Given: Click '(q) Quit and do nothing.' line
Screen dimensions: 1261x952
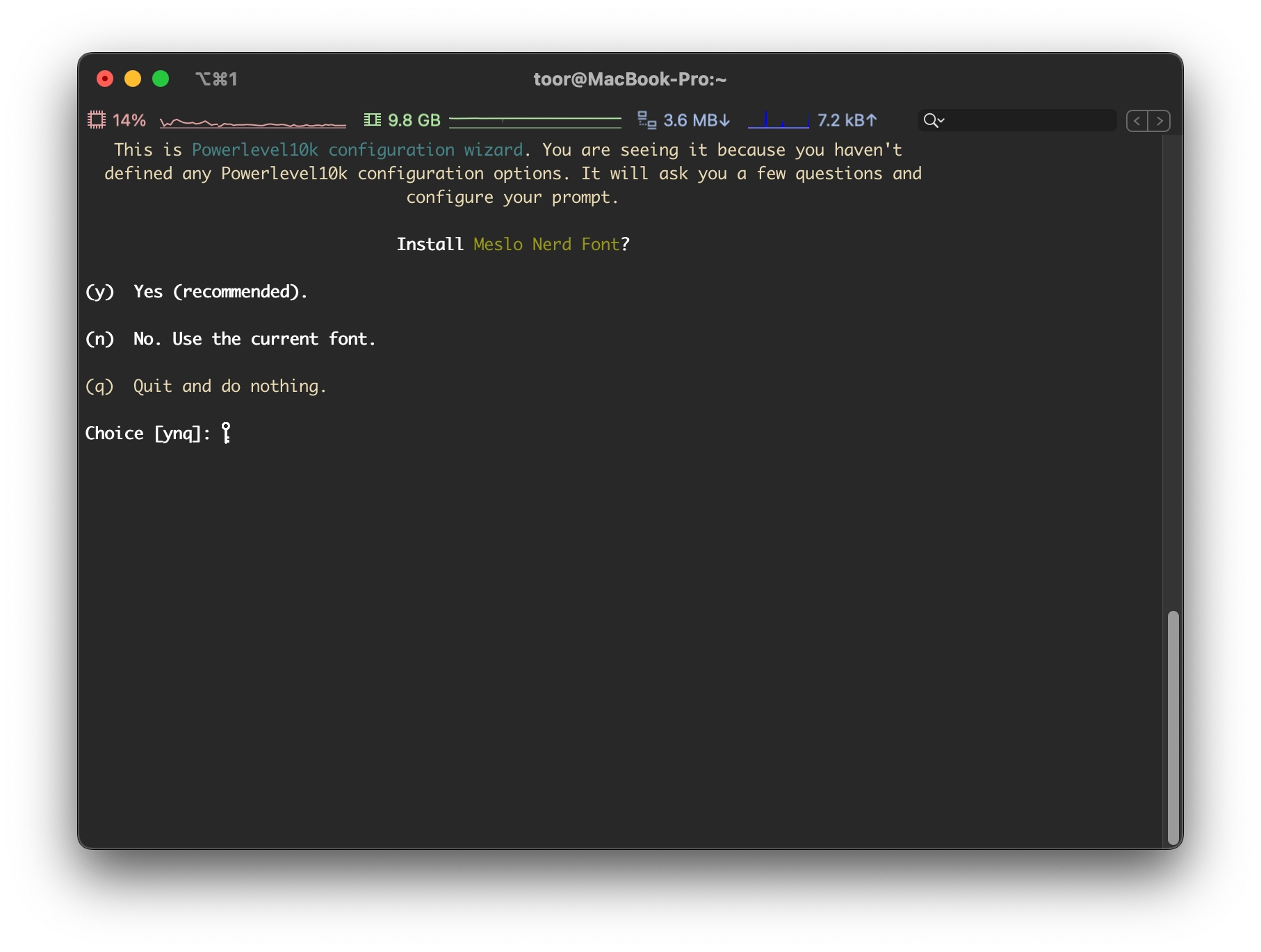Looking at the screenshot, I should [x=206, y=386].
